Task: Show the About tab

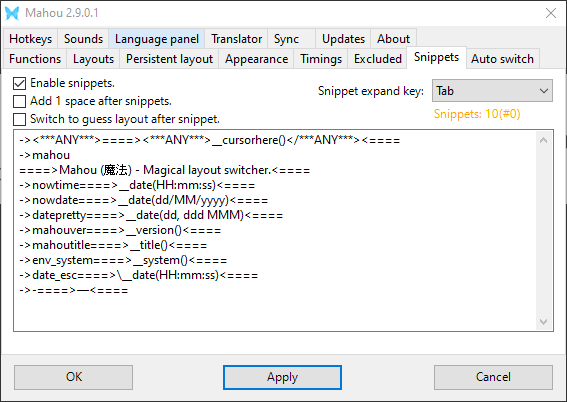Action: [393, 39]
